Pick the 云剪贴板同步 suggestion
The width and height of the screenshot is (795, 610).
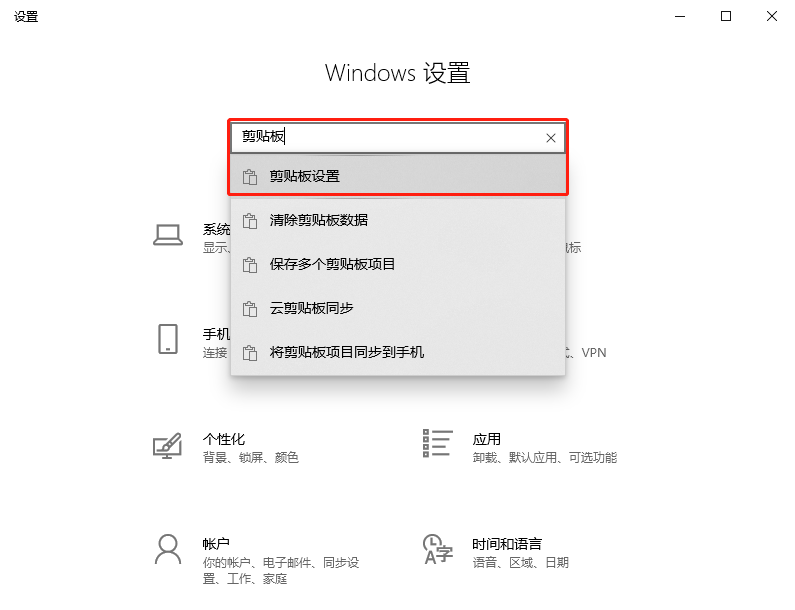[x=398, y=308]
